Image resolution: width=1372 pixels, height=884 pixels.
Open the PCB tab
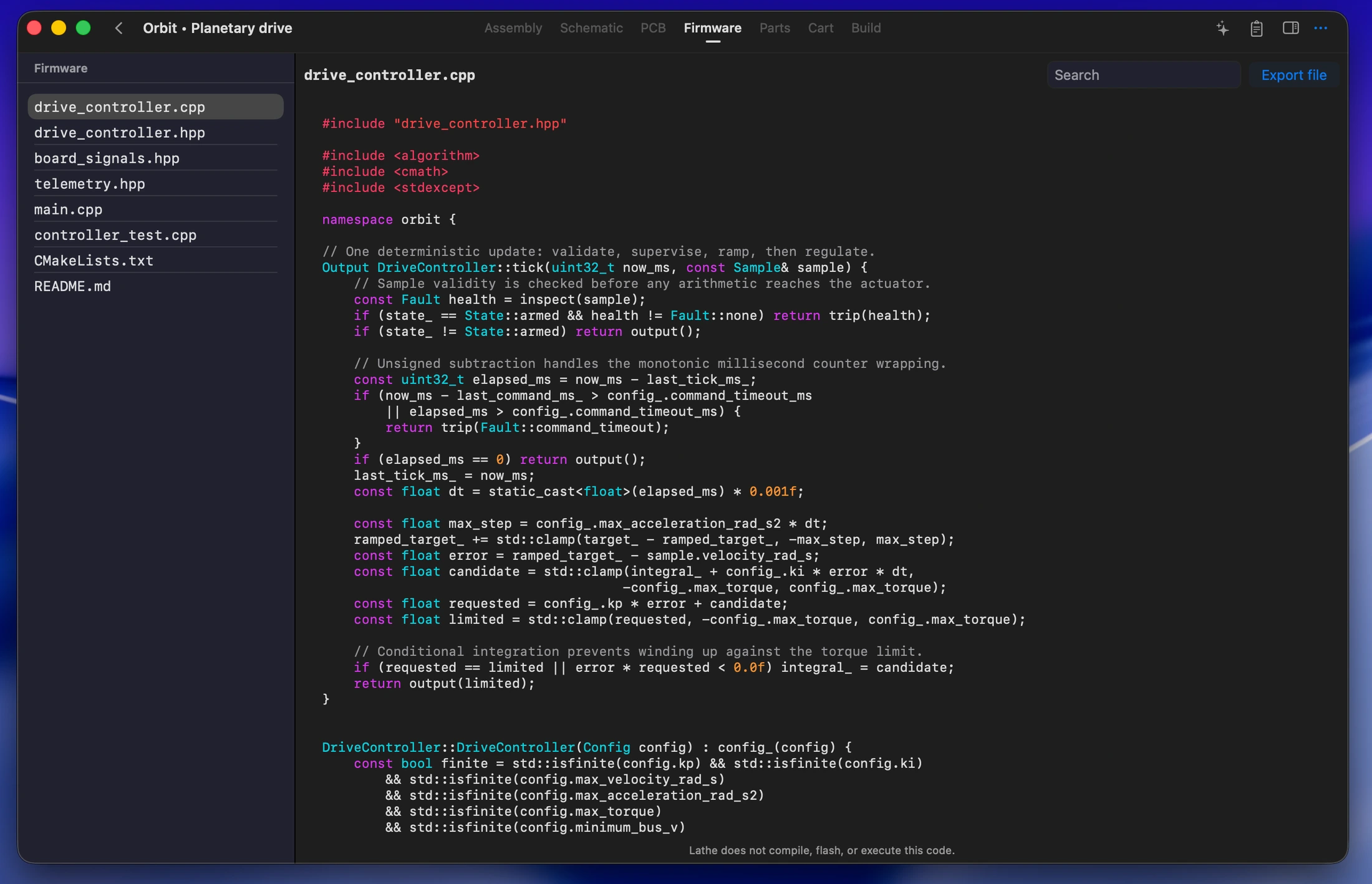[653, 28]
